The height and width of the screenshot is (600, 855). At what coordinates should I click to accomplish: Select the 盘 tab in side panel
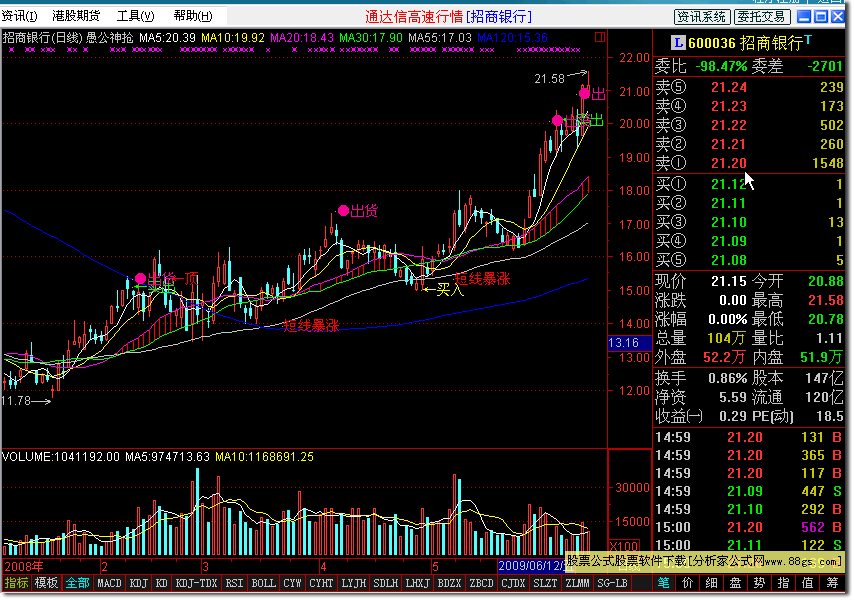click(x=736, y=583)
